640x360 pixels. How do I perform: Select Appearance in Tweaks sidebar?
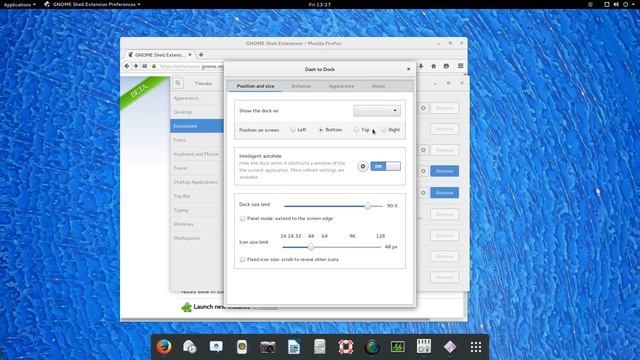pos(197,98)
